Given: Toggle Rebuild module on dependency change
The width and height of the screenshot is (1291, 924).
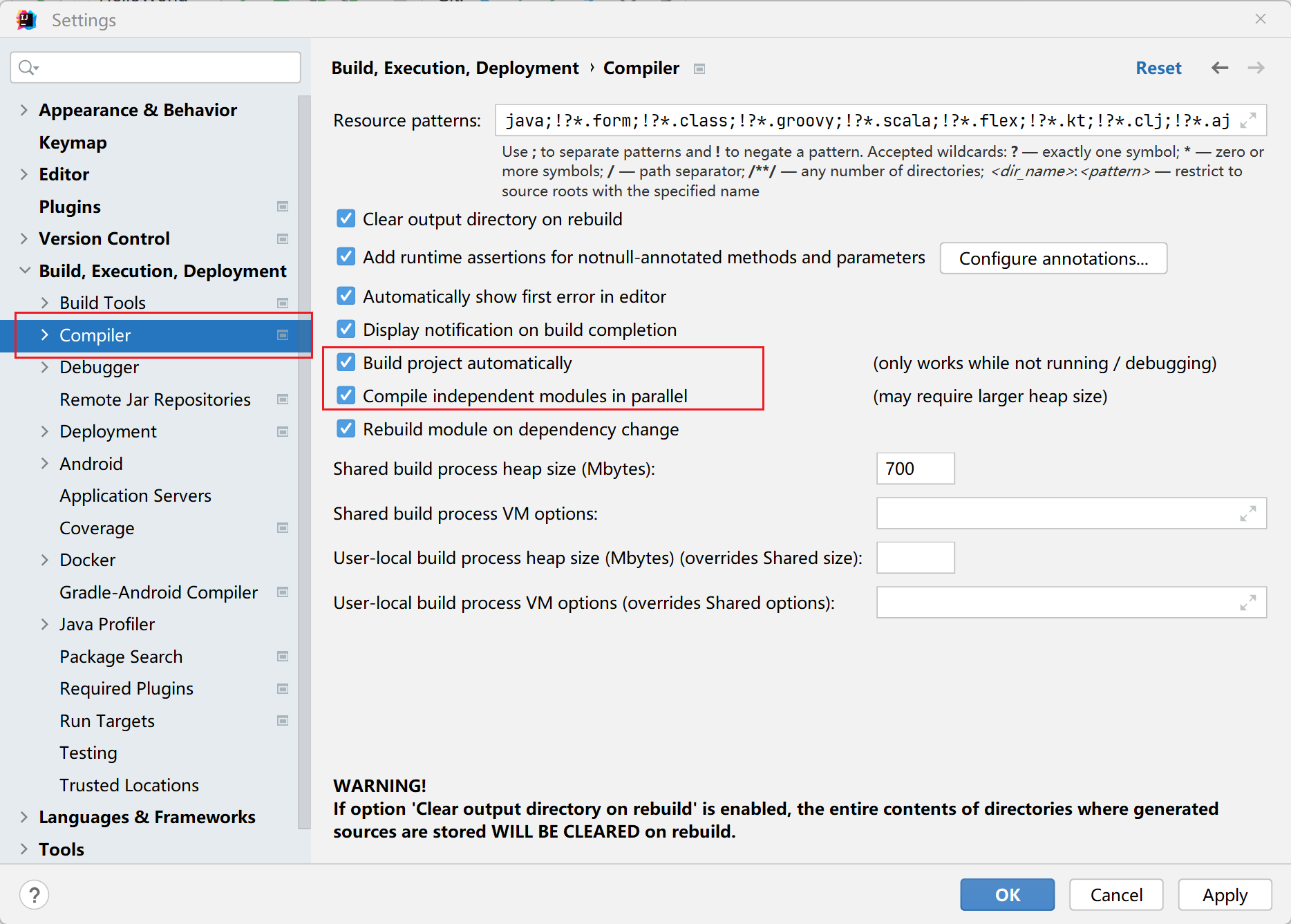Looking at the screenshot, I should tap(346, 429).
